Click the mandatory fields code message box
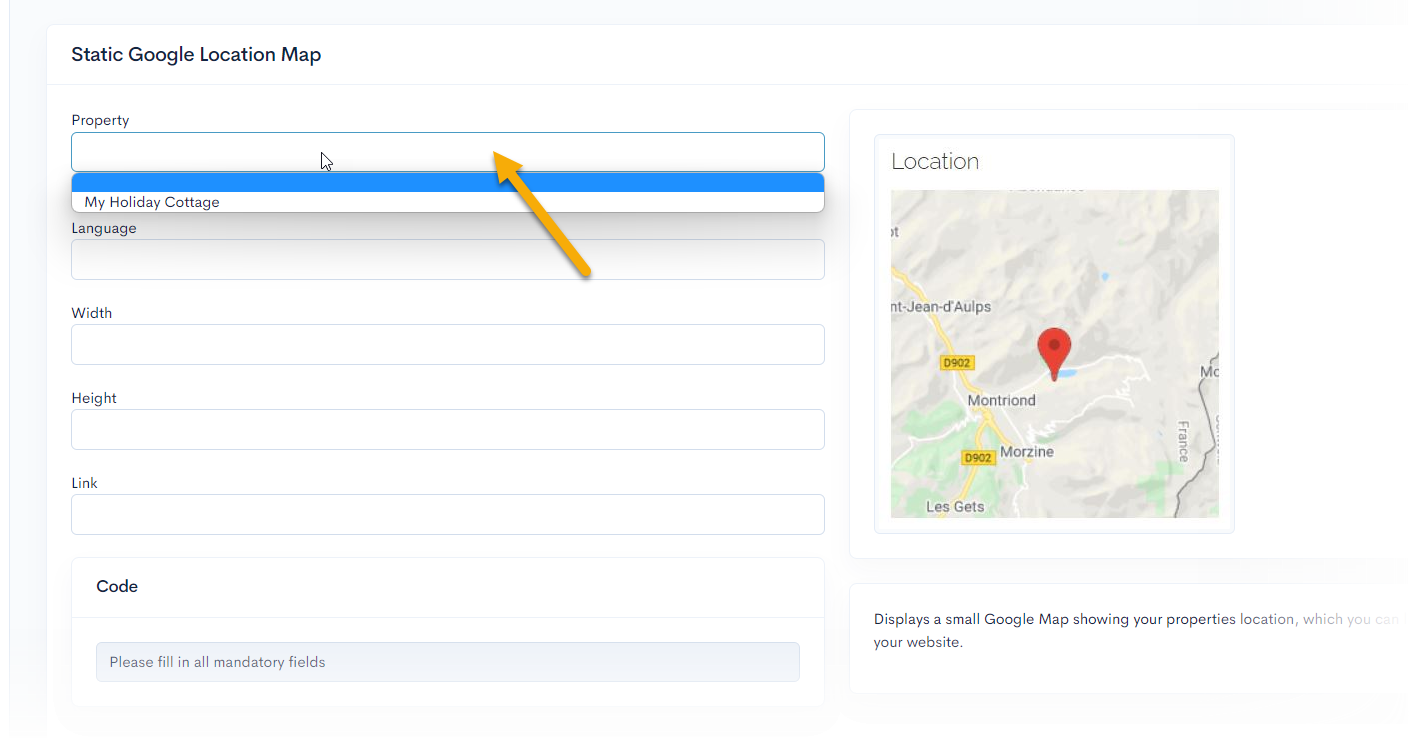1409x739 pixels. [x=447, y=662]
